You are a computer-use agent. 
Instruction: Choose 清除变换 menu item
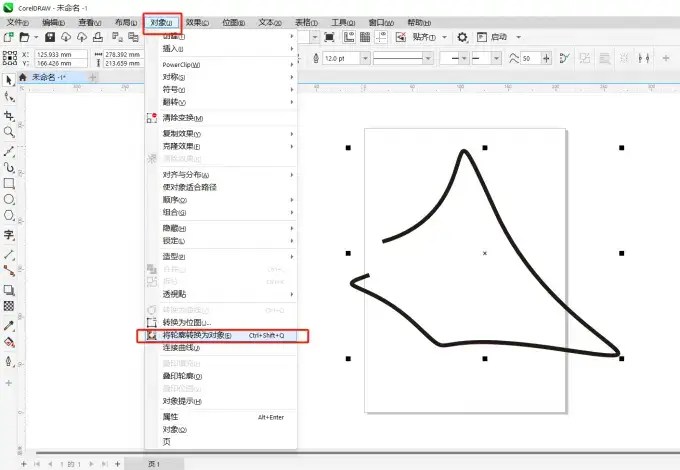[x=222, y=118]
